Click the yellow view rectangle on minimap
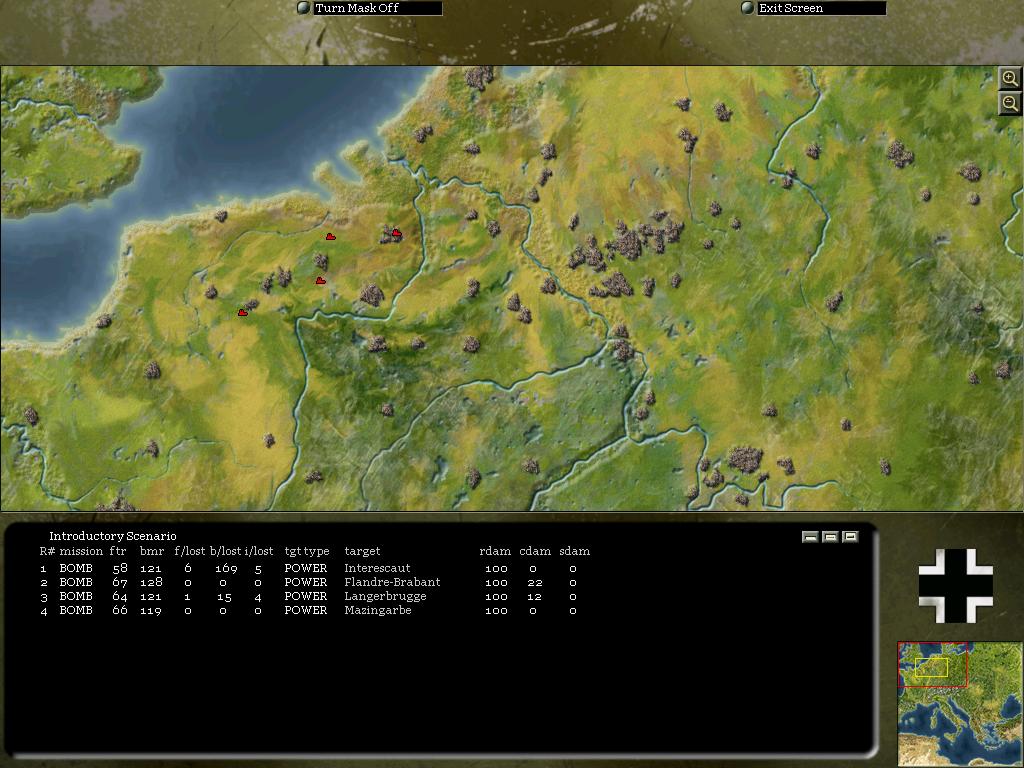This screenshot has height=768, width=1024. click(931, 667)
